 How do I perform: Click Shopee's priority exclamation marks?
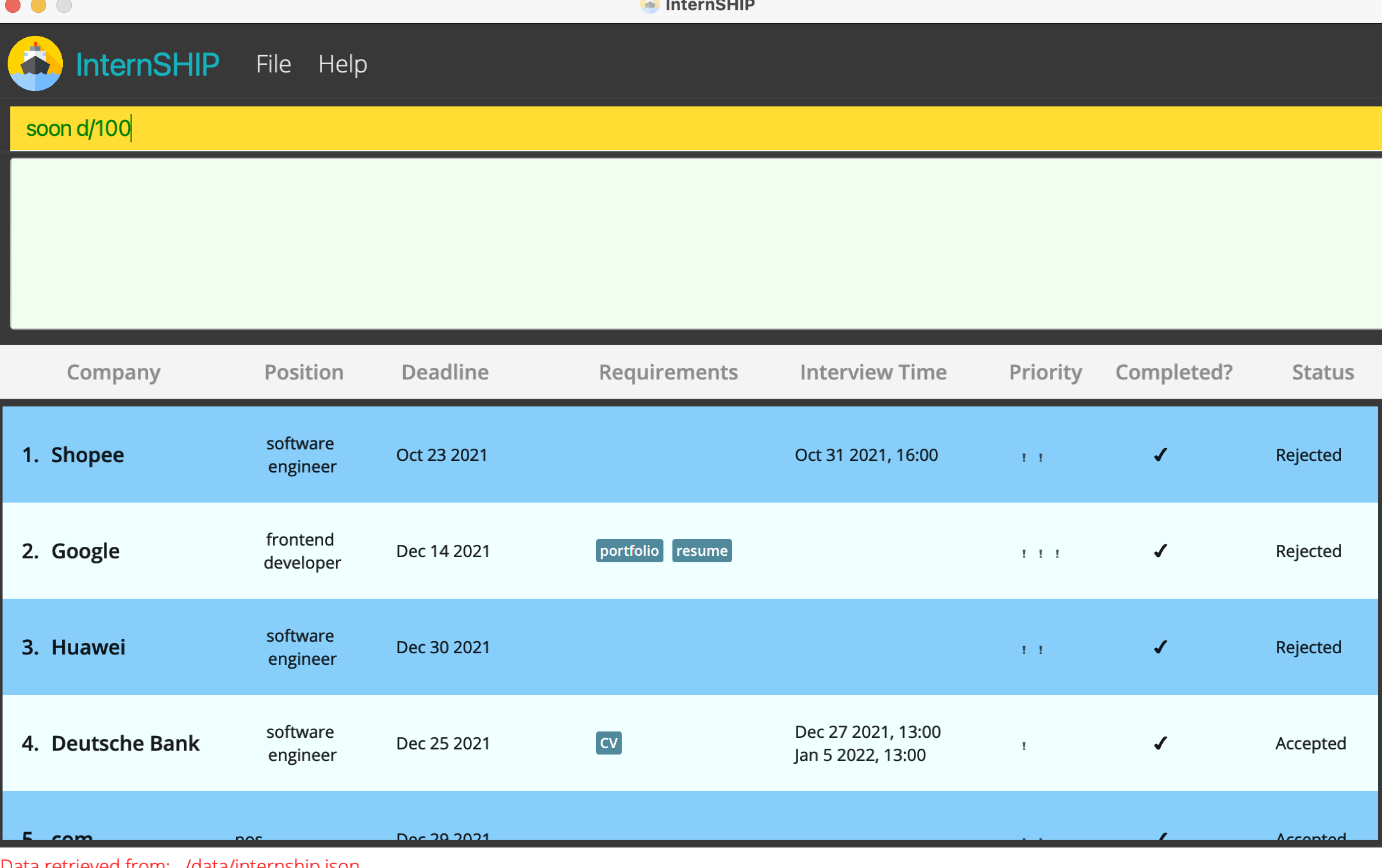(1031, 457)
